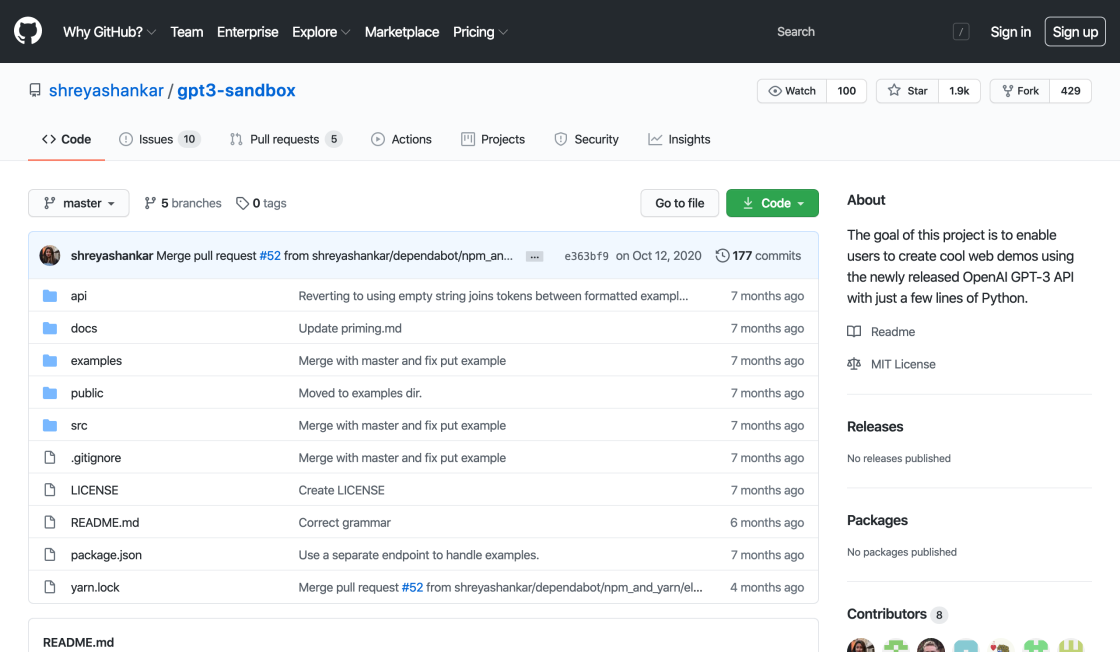
Task: Click the public folder icon
Action: 50,393
